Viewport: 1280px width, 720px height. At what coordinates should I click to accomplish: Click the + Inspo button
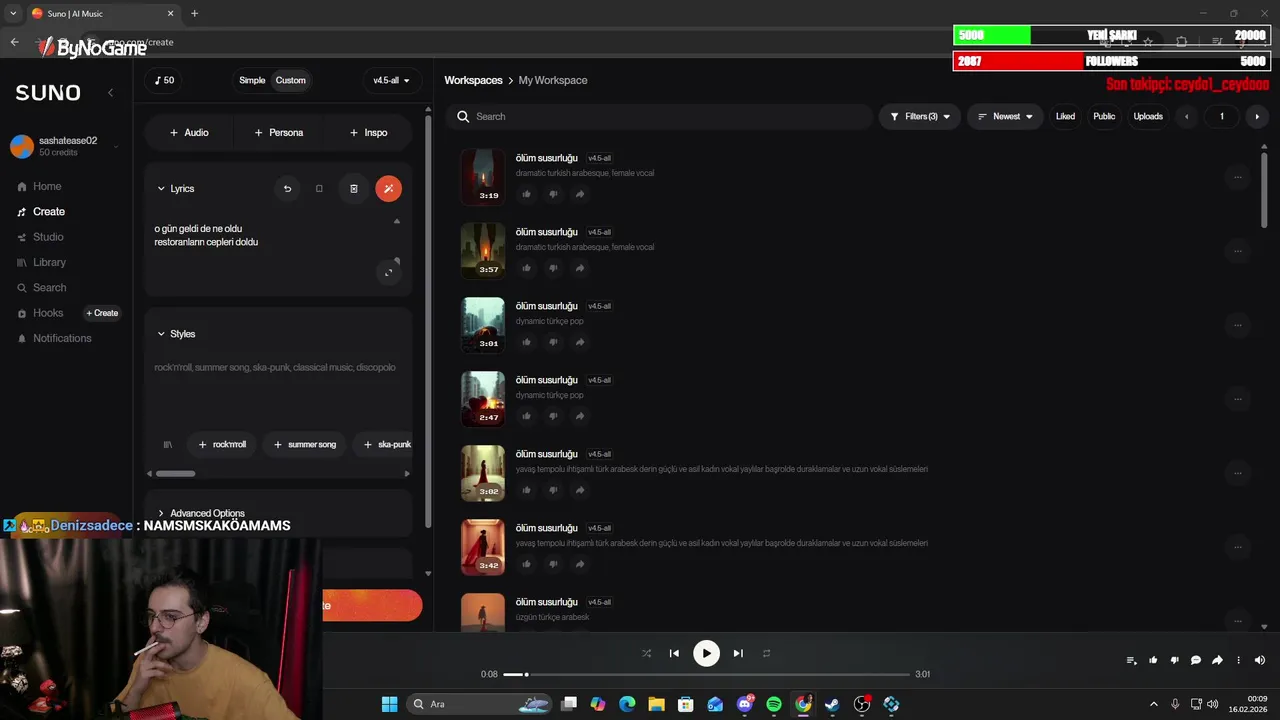[x=368, y=132]
